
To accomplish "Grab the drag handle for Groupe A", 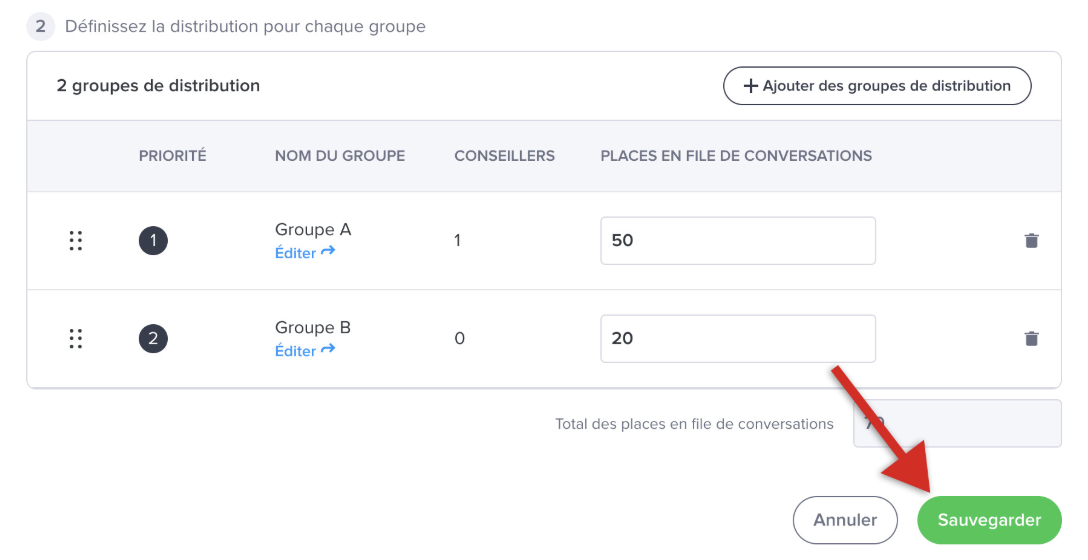I will tap(75, 241).
